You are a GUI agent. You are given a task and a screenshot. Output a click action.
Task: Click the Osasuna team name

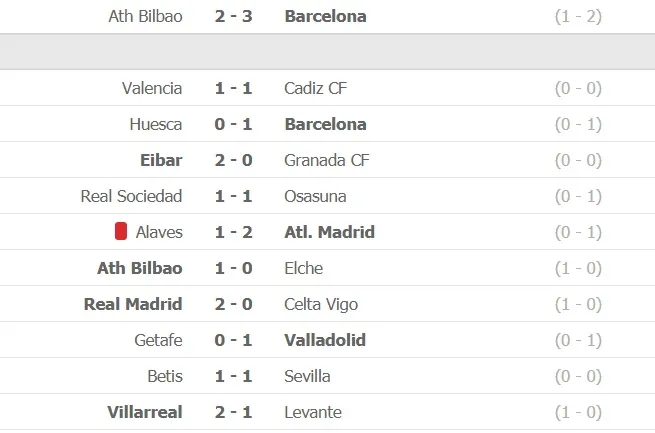[318, 196]
